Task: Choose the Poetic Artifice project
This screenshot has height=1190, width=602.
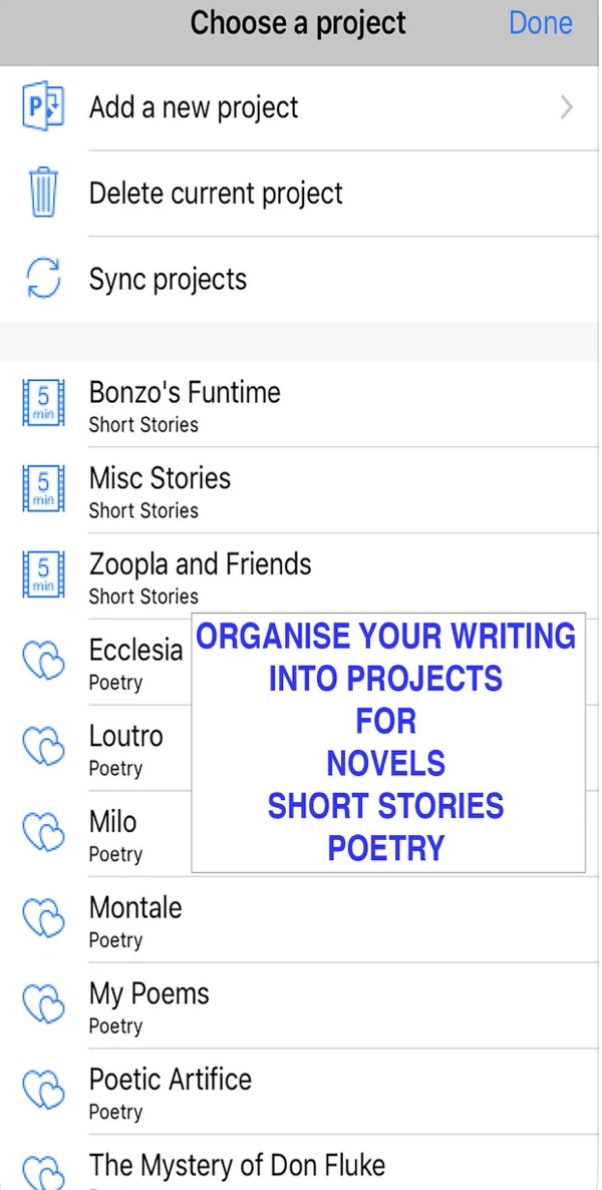Action: click(x=170, y=1093)
